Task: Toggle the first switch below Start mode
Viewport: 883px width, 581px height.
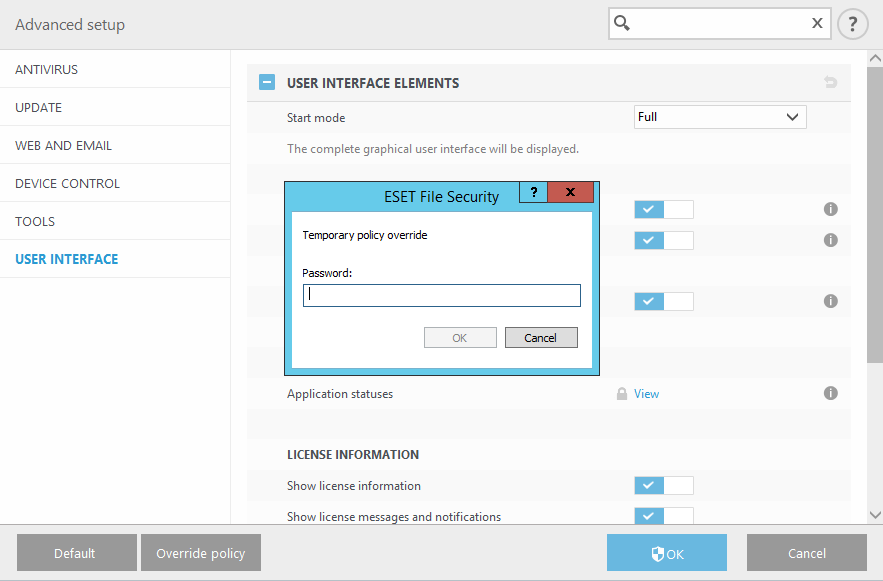Action: [663, 209]
